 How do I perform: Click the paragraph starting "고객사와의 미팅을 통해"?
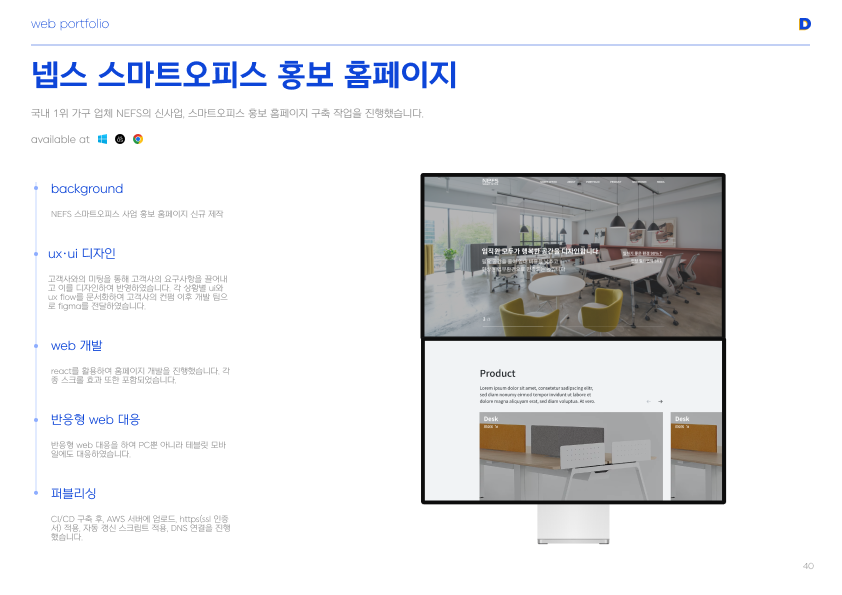pyautogui.click(x=138, y=292)
